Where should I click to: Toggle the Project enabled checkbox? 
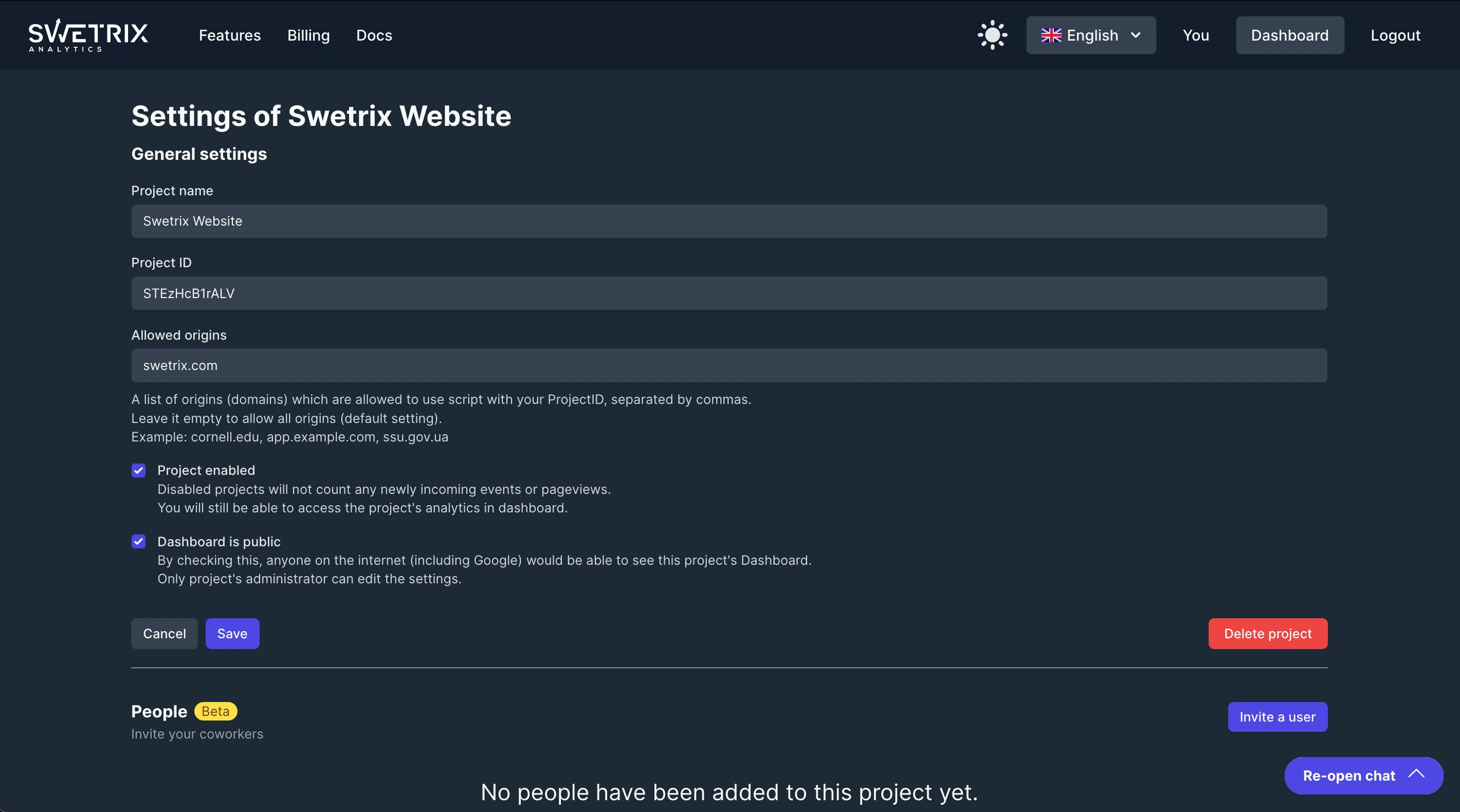(138, 470)
